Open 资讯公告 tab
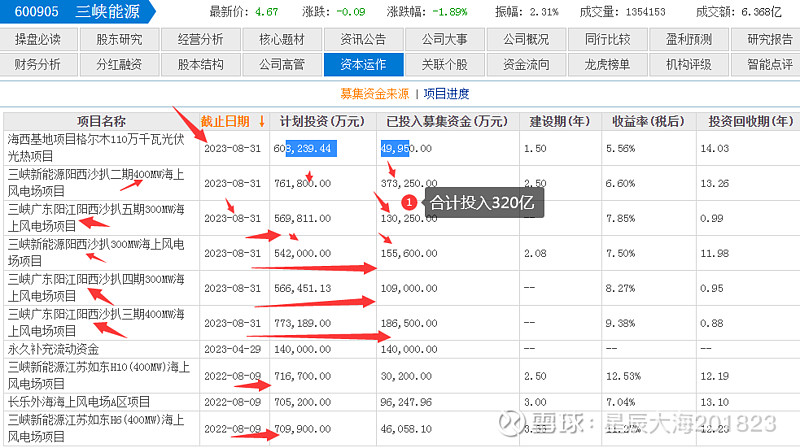Image resolution: width=800 pixels, height=448 pixels. point(363,40)
